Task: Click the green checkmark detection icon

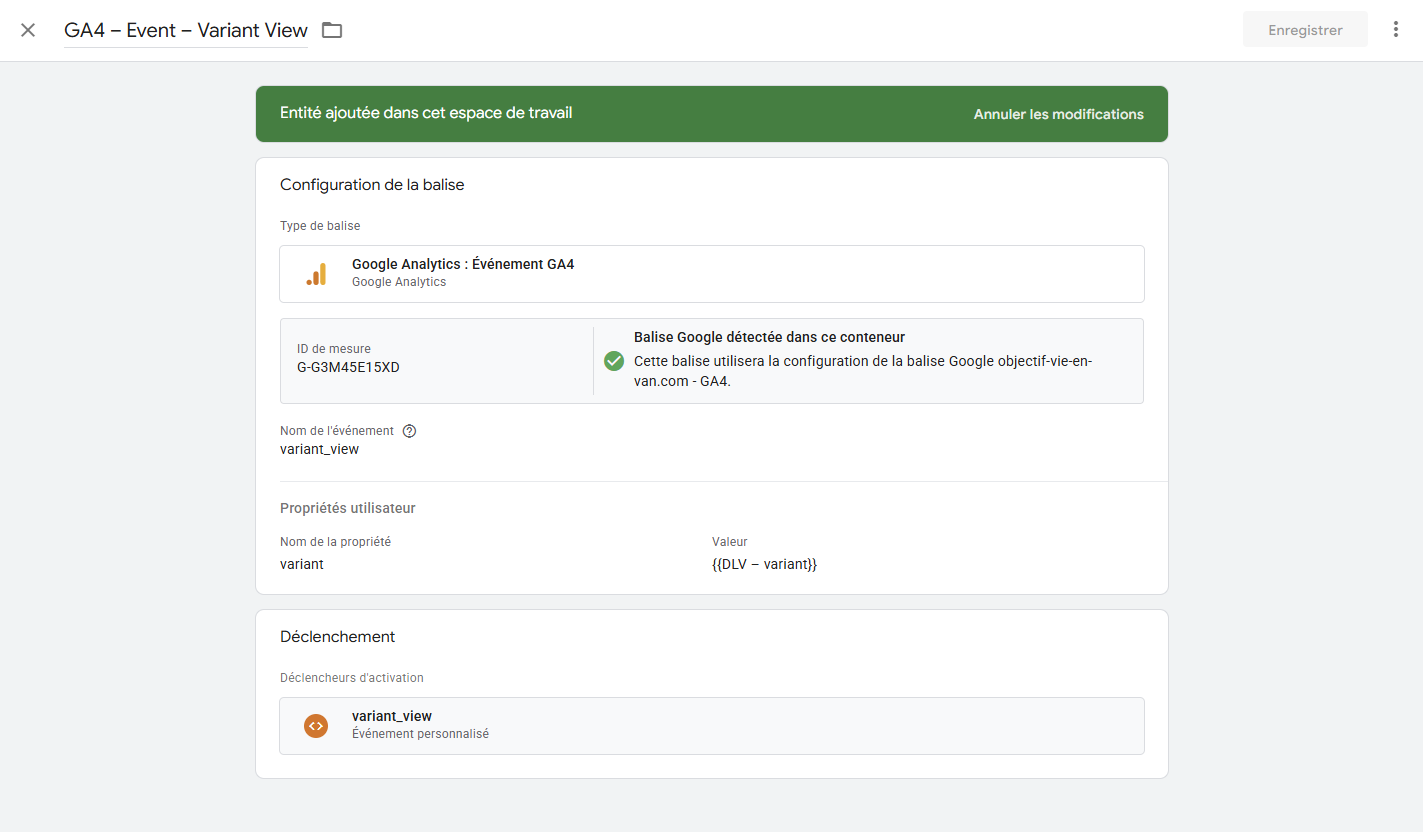Action: (x=614, y=361)
